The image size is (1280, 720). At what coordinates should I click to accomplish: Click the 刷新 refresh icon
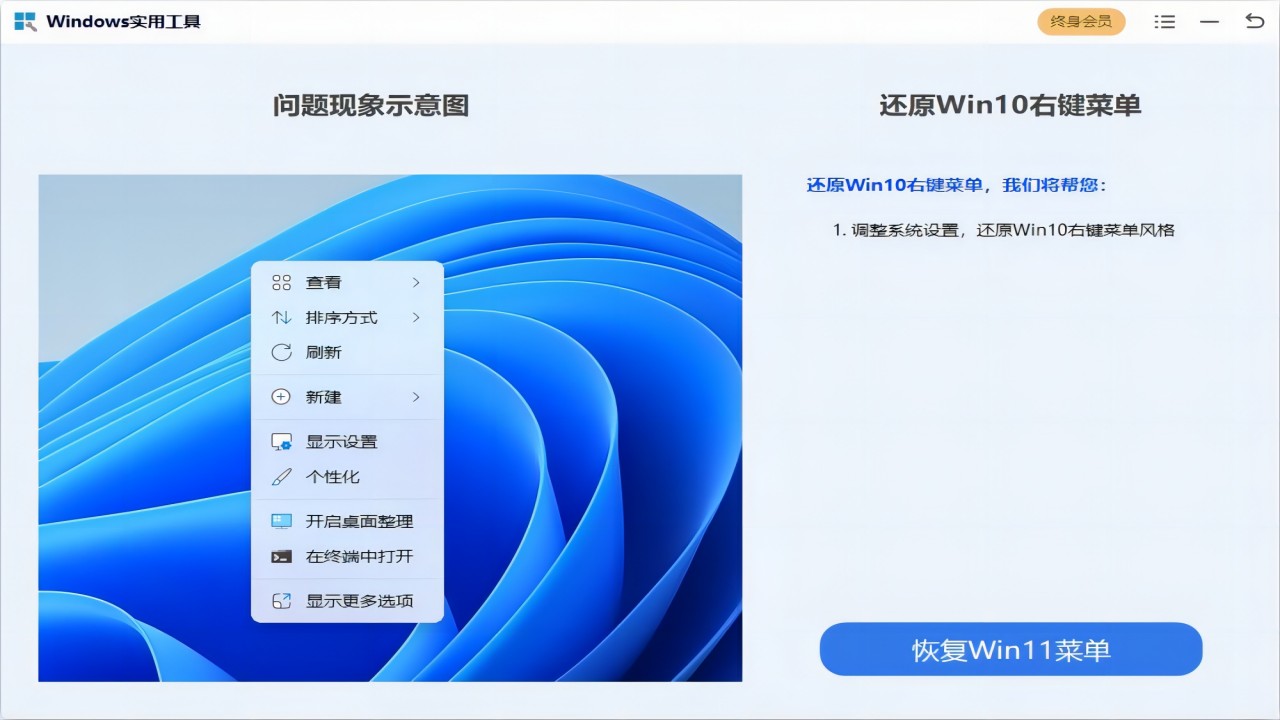[x=281, y=352]
